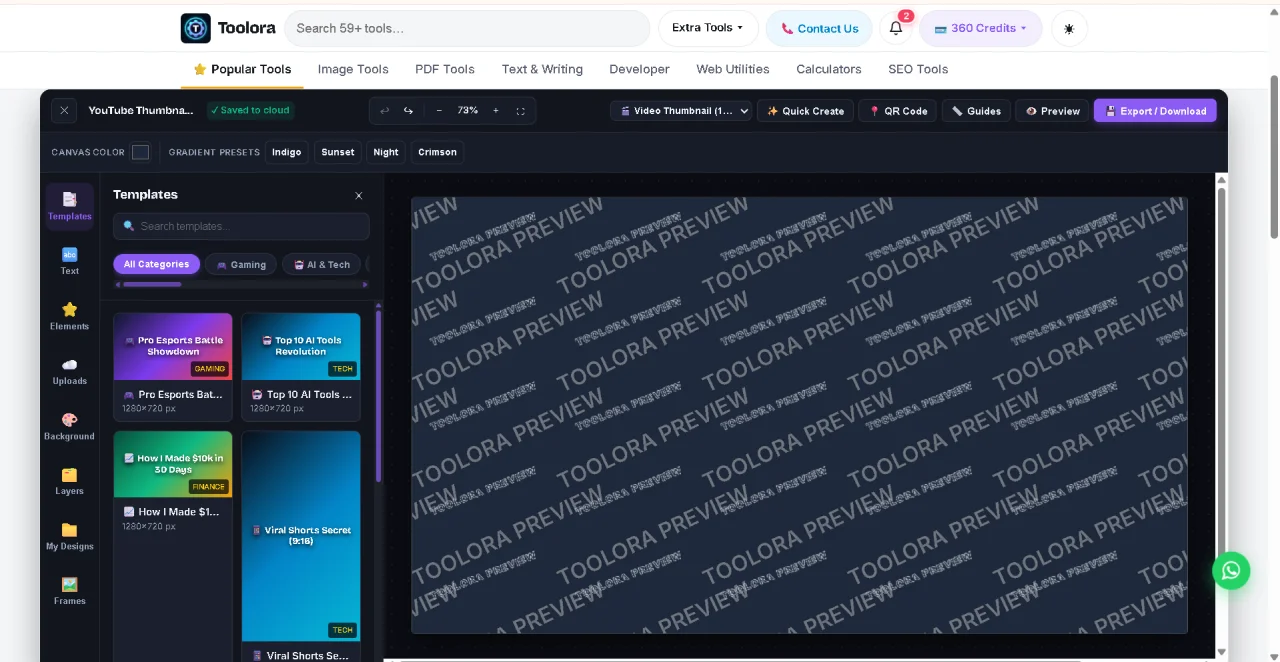Close the Templates panel
1280x662 pixels.
pos(359,196)
